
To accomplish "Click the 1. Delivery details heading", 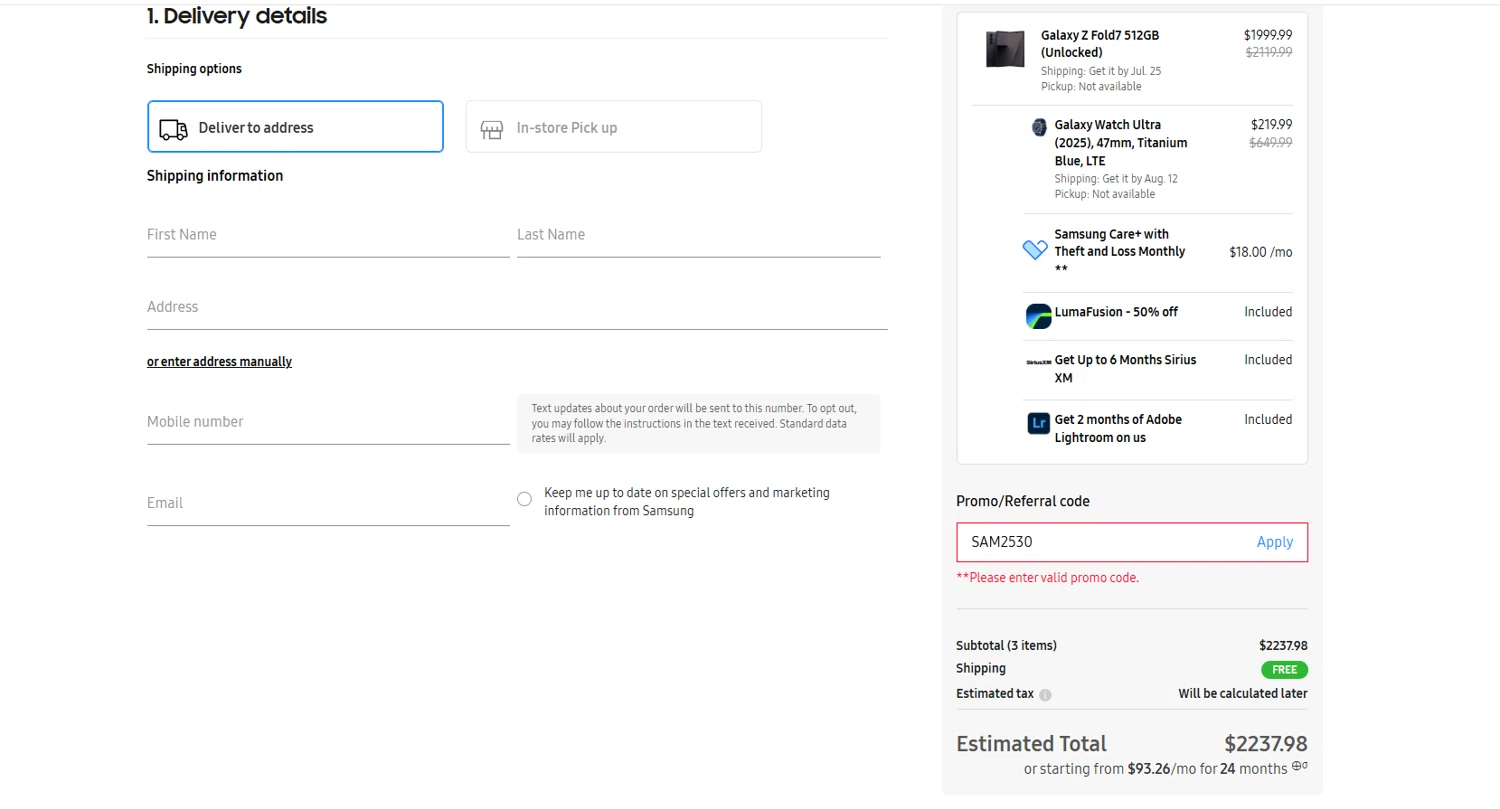I will coord(237,16).
